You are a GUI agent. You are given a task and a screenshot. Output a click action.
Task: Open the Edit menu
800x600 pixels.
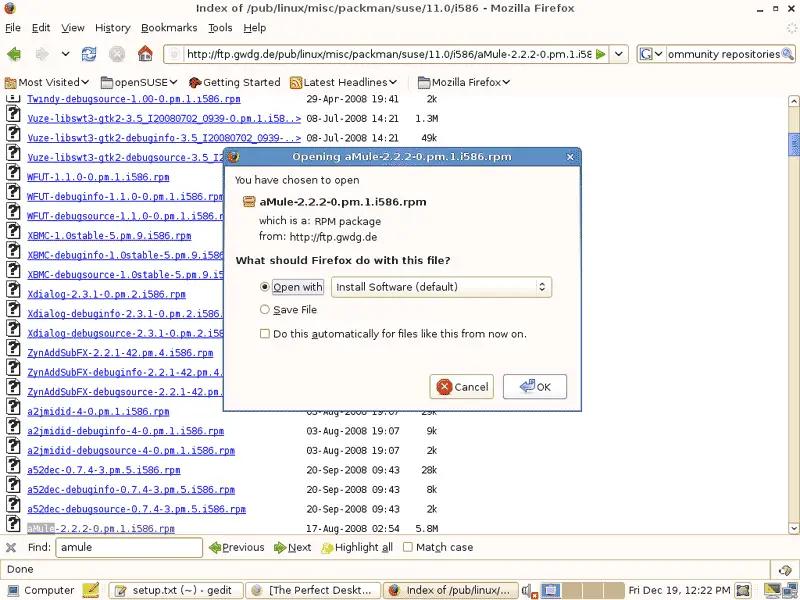point(41,28)
